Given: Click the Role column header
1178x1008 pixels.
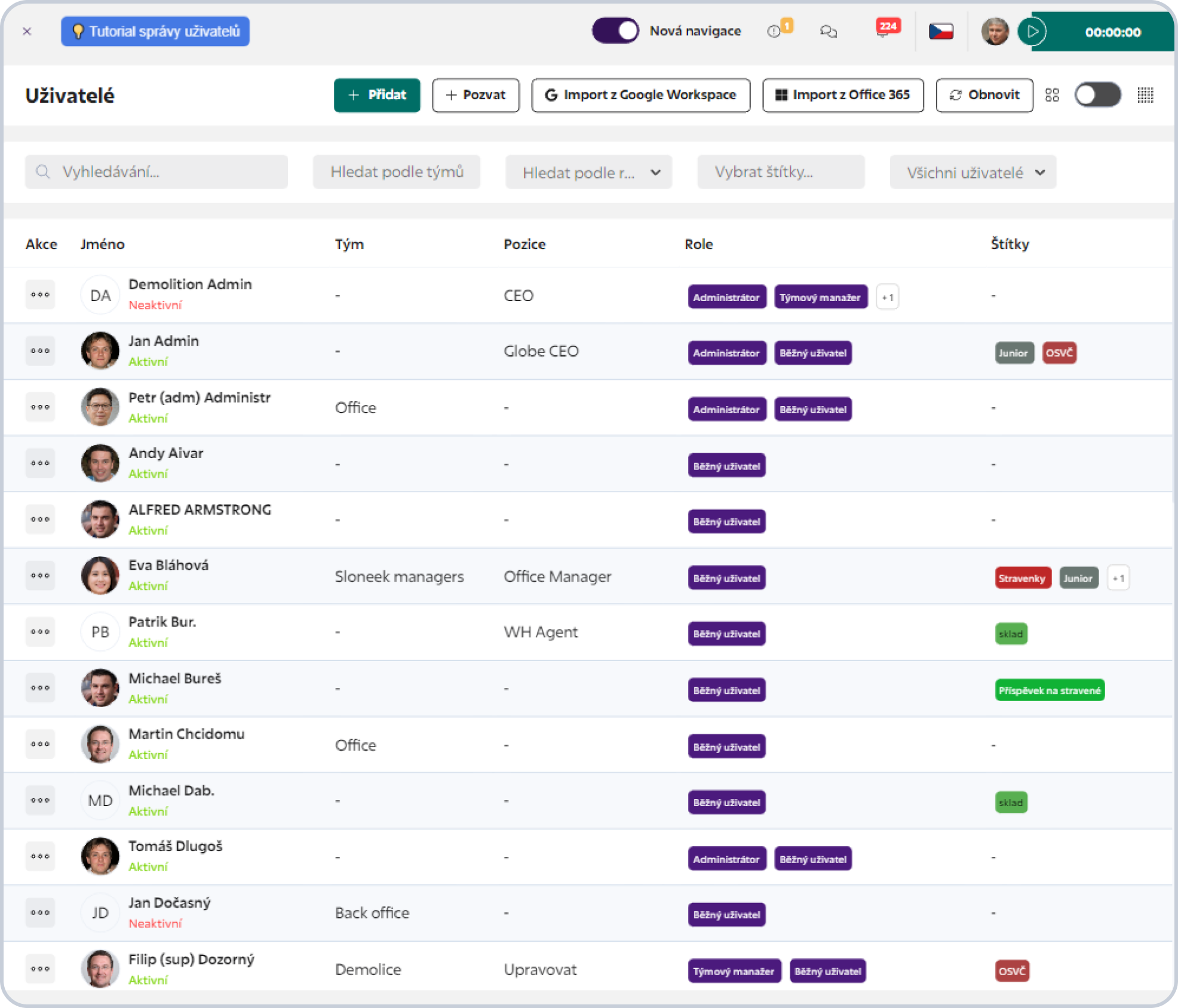Looking at the screenshot, I should tap(698, 244).
